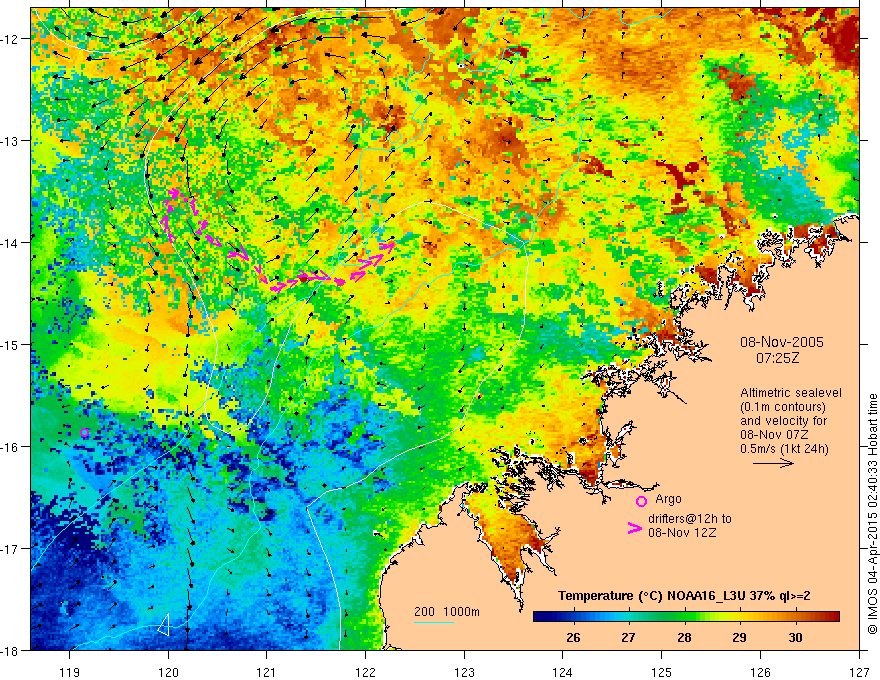
Task: Click the '122' longitude axis label
Action: coord(365,672)
